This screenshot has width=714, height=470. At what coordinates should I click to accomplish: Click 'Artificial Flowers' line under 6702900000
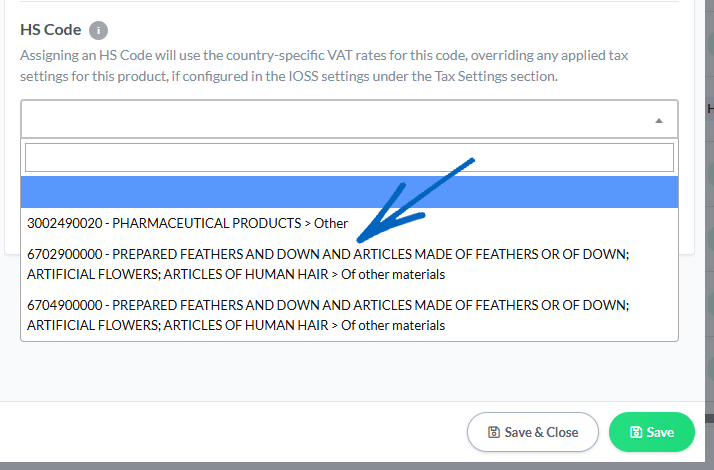[236, 274]
